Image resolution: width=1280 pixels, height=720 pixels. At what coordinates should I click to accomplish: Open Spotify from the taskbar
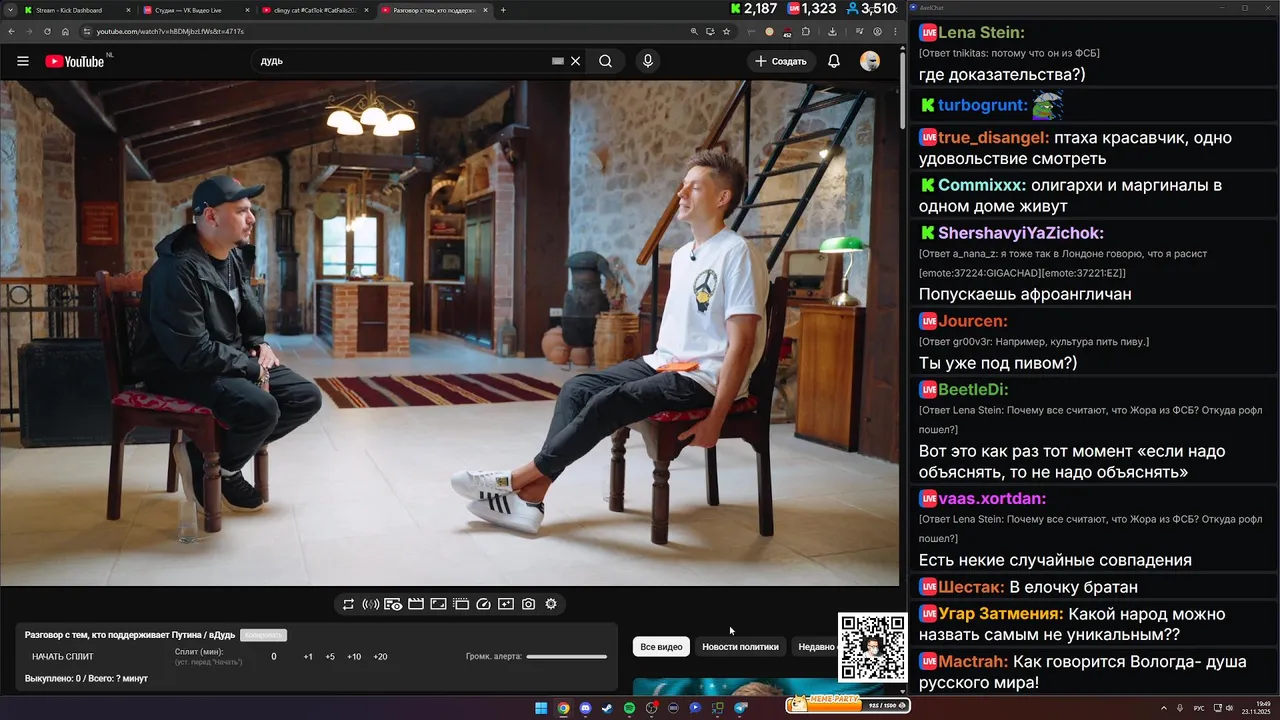pos(629,708)
